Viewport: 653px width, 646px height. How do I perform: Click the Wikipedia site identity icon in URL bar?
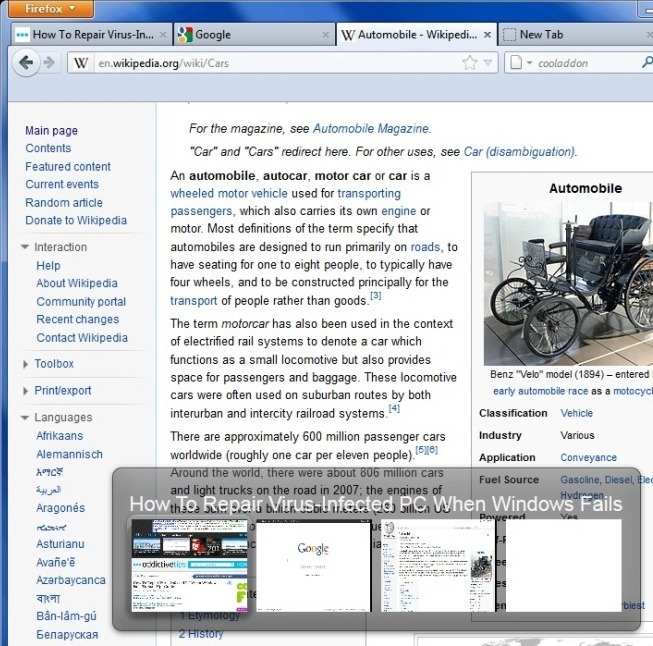81,63
